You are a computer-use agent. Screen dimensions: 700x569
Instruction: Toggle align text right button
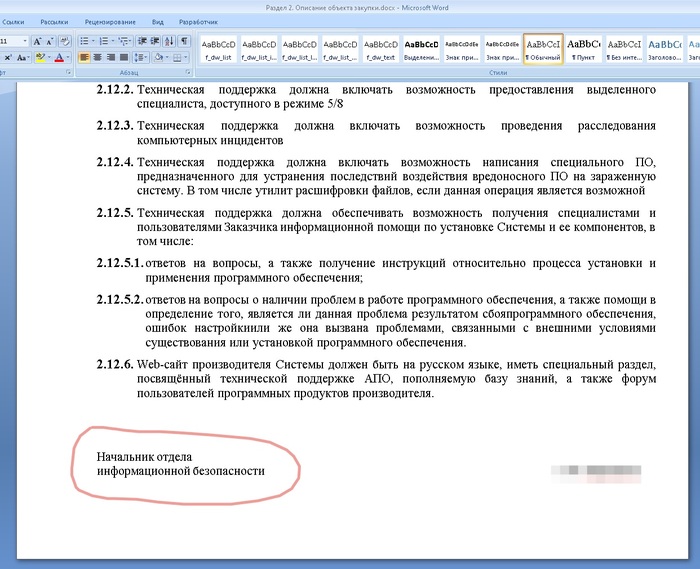coord(113,58)
